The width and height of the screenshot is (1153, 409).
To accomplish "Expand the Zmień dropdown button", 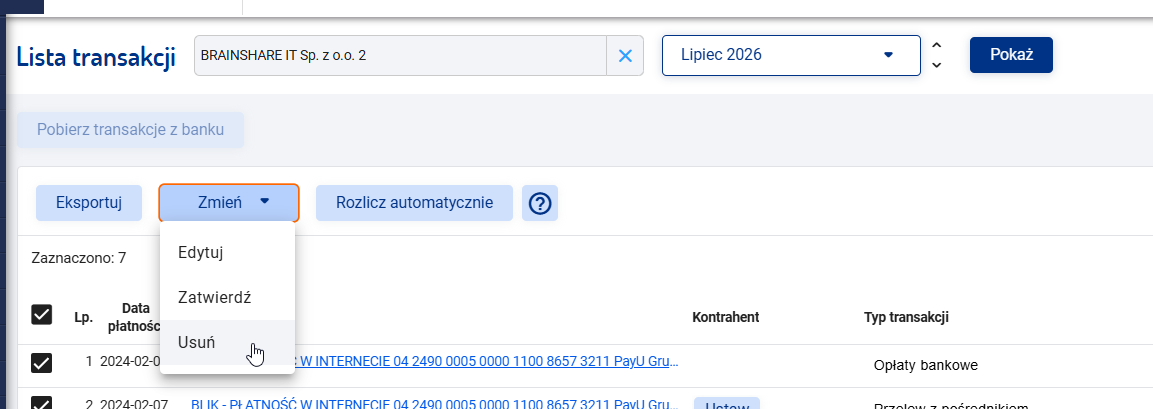I will (229, 203).
